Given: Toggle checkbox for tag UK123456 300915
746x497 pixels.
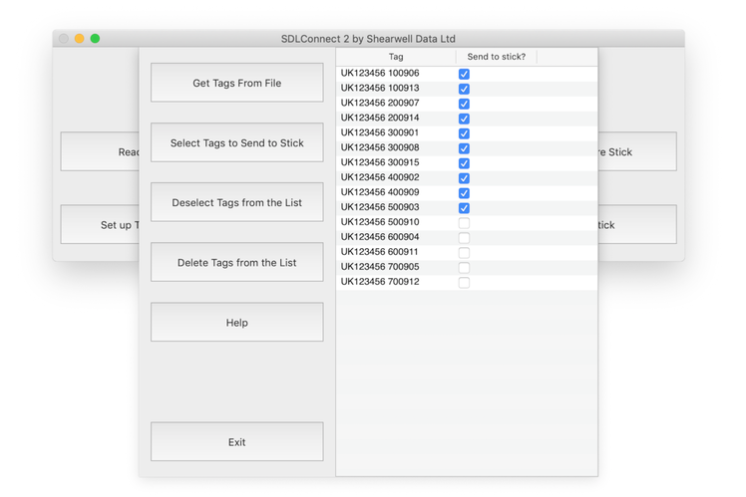Looking at the screenshot, I should (x=464, y=163).
